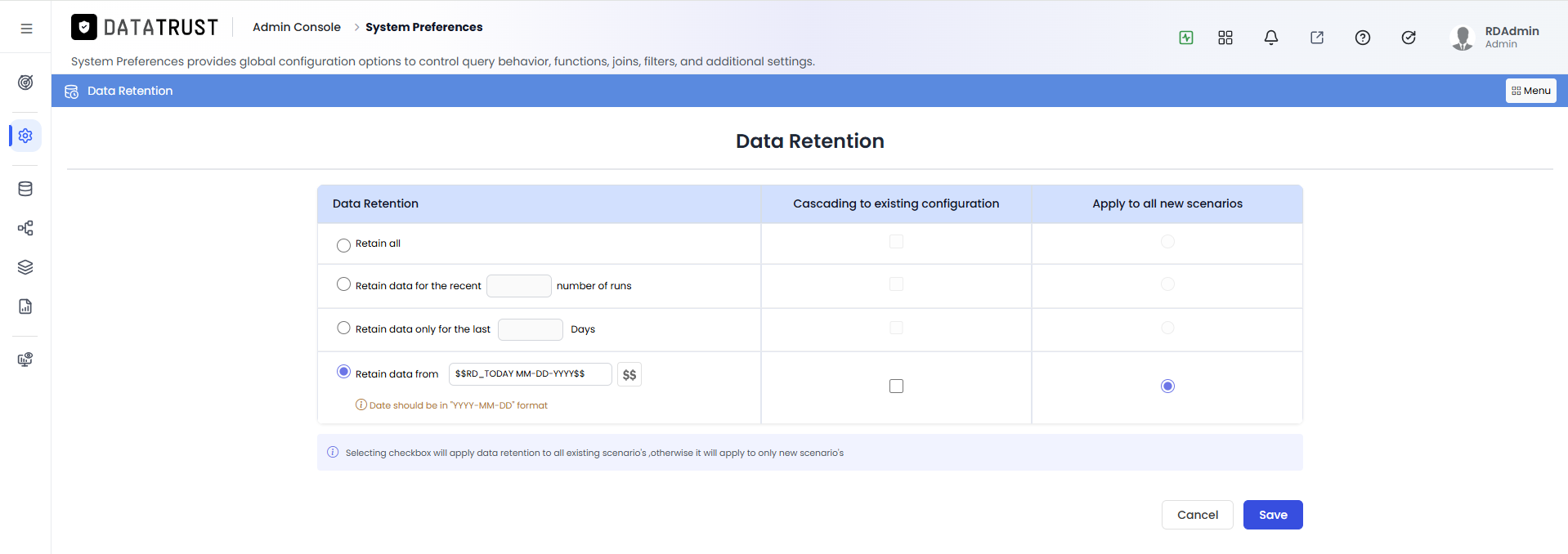
Task: Check cascading checkbox in Retain all row
Action: 896,242
